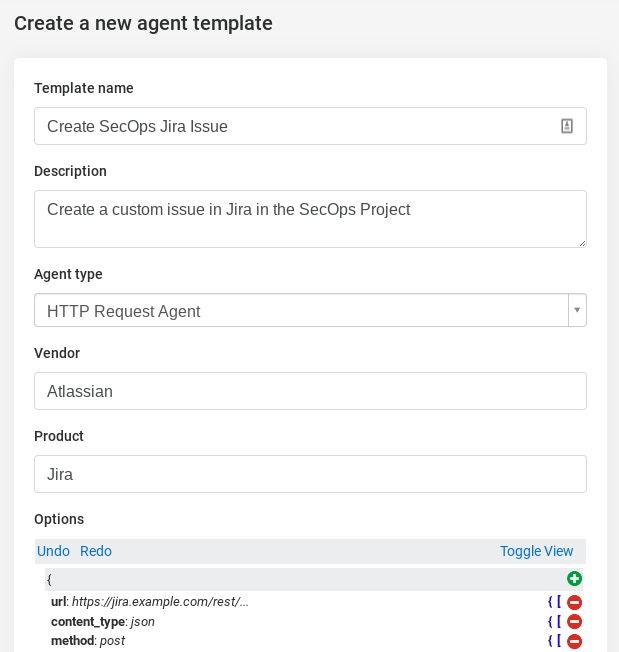Remove the content_type option row
The height and width of the screenshot is (652, 619).
coord(575,622)
